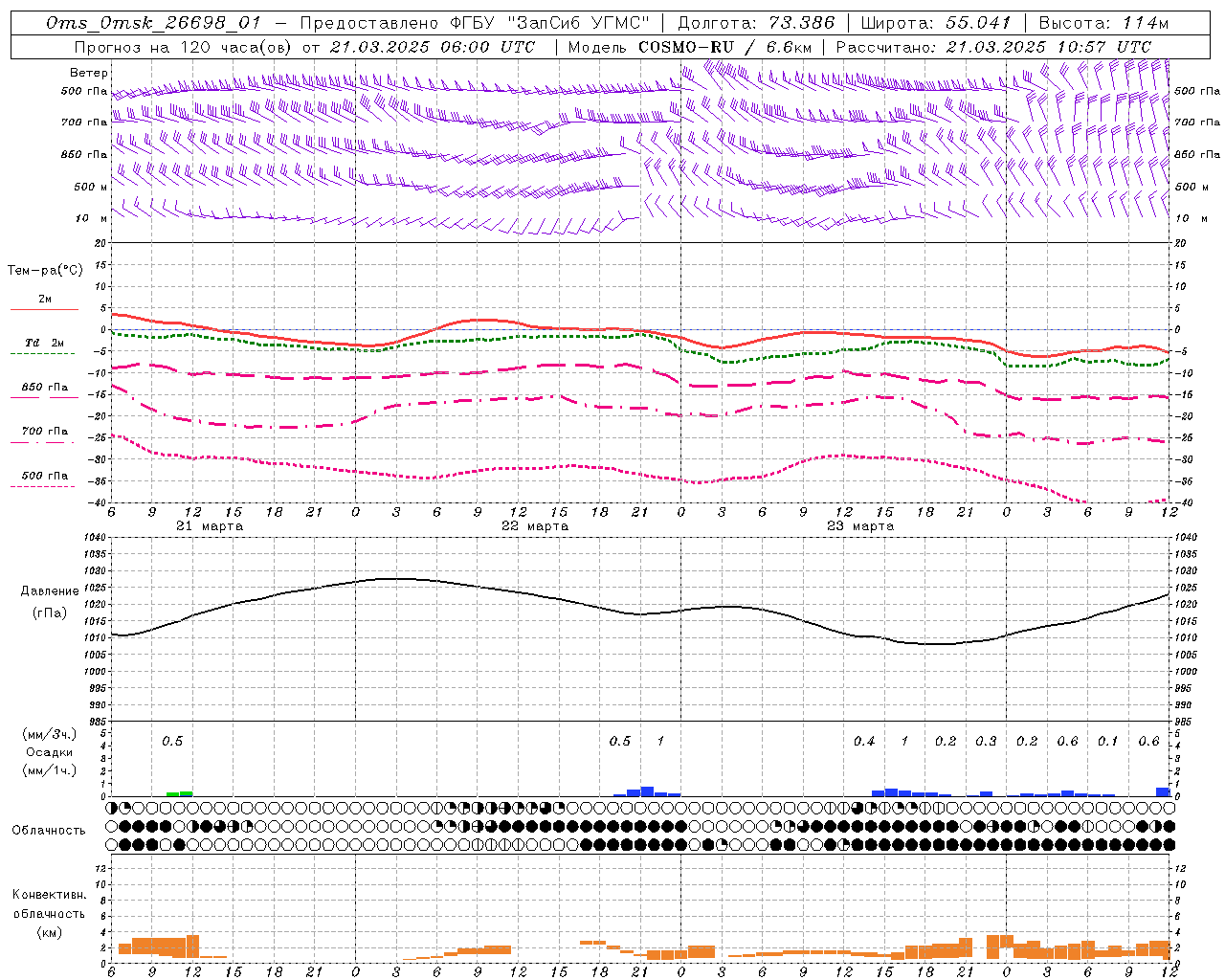Viewport: 1225px width, 980px height.
Task: Click the solid red 2м legend line
Action: click(44, 309)
